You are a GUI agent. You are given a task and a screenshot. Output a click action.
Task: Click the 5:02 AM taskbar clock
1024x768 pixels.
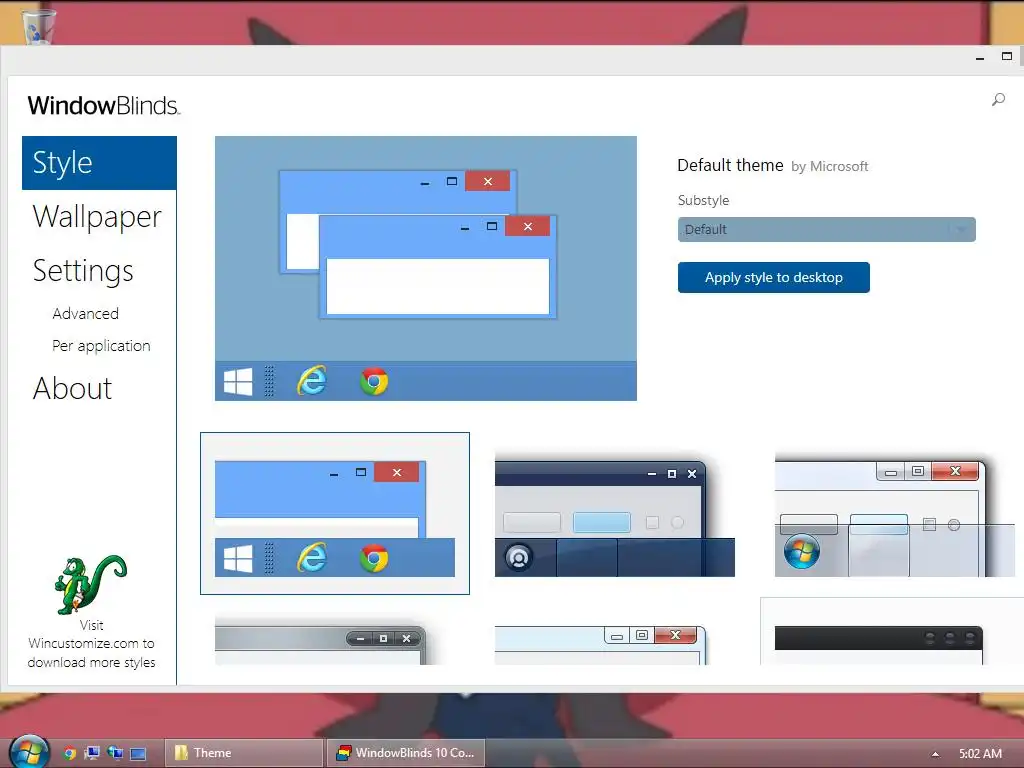[x=980, y=754]
